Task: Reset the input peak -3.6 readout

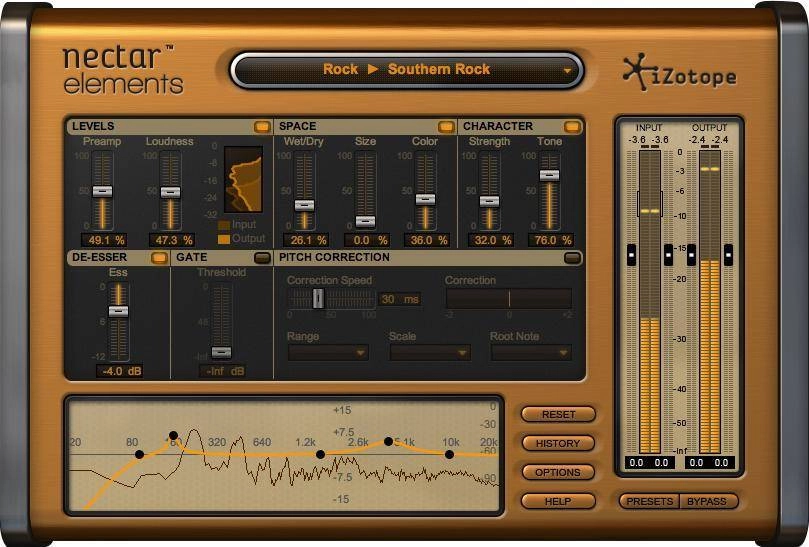Action: pyautogui.click(x=649, y=140)
